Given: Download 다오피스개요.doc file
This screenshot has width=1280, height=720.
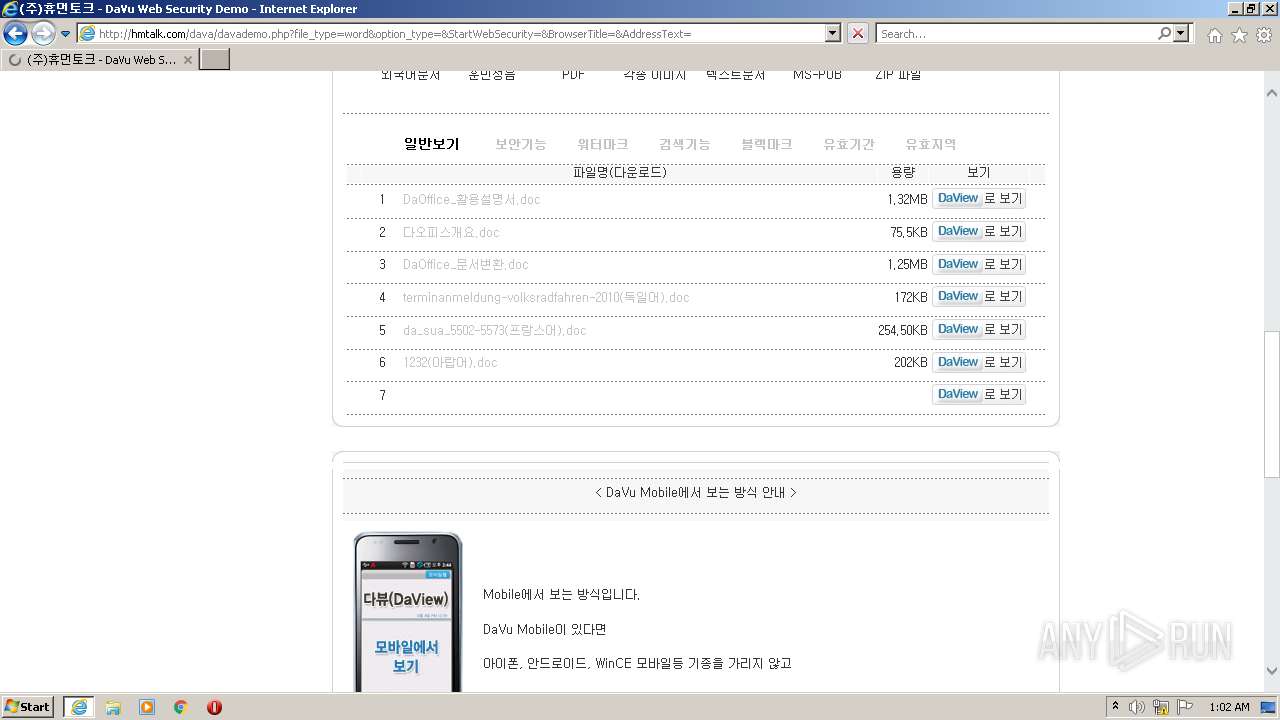Looking at the screenshot, I should pyautogui.click(x=451, y=232).
